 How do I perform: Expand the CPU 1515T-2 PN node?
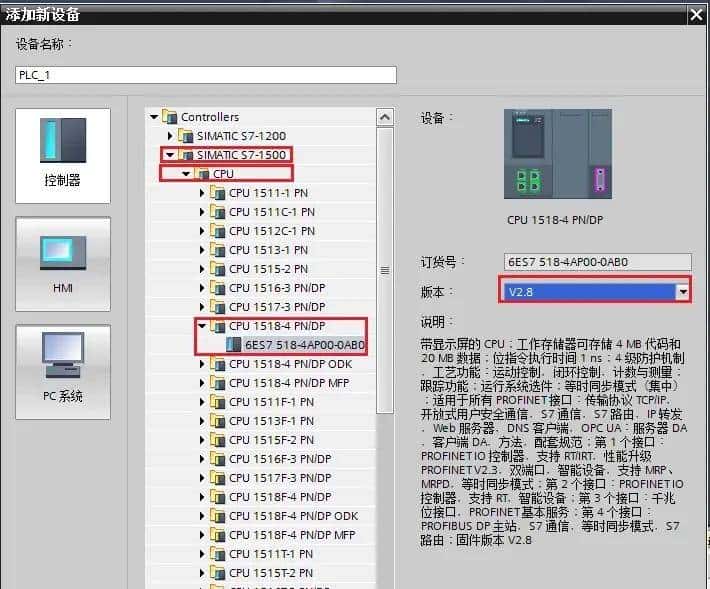[202, 573]
